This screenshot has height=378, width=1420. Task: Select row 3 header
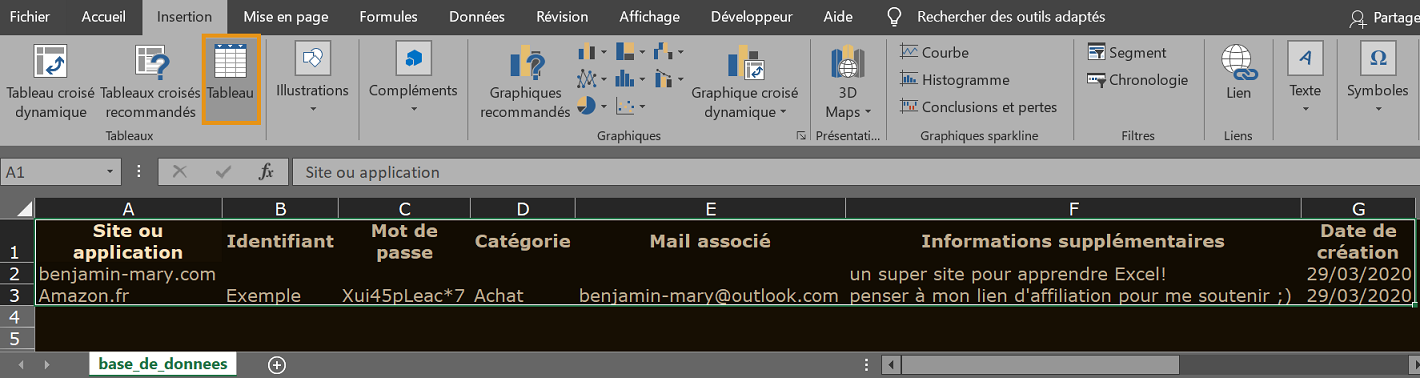pos(17,295)
